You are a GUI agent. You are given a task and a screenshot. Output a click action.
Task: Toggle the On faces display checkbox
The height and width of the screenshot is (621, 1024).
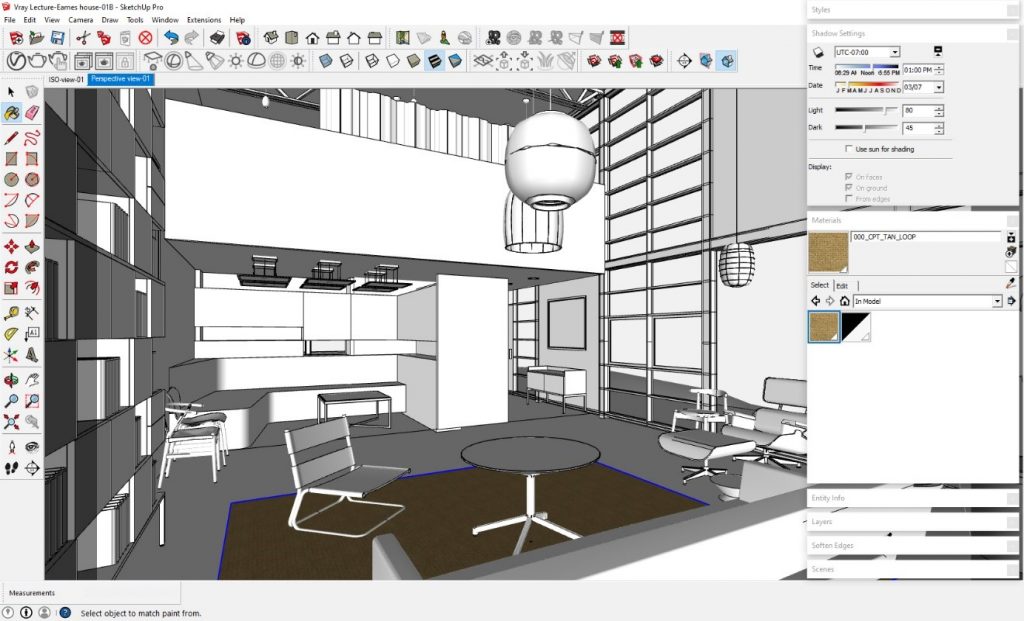click(848, 176)
